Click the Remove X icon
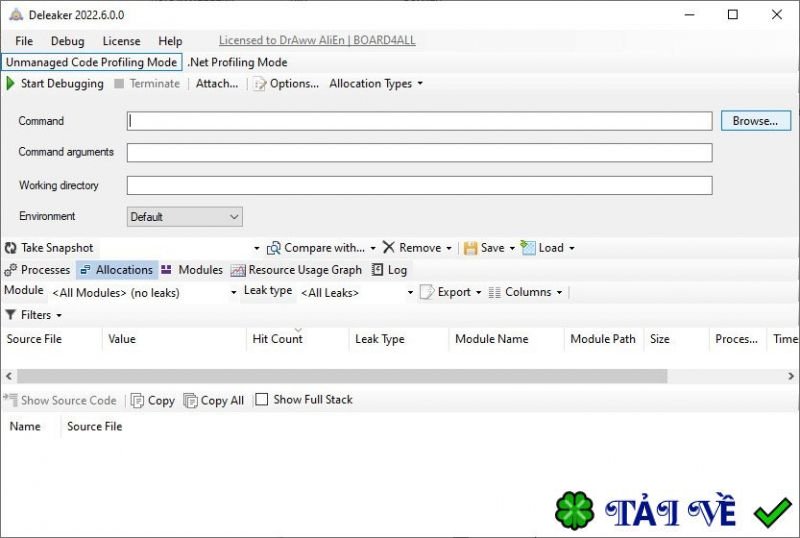This screenshot has width=800, height=538. 389,248
